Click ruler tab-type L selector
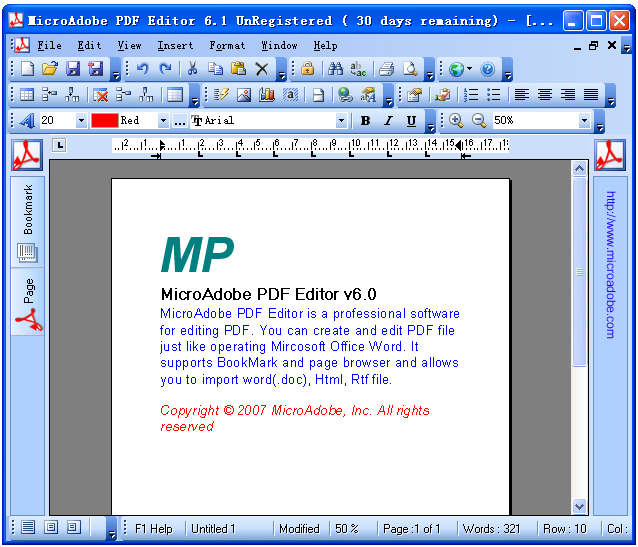Screen dimensions: 638x547 click(x=59, y=145)
